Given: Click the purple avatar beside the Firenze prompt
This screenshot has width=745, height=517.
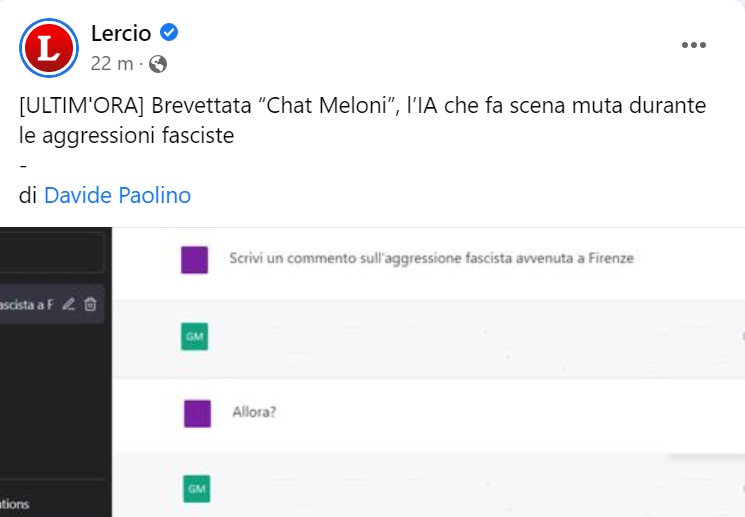Looking at the screenshot, I should (x=194, y=260).
